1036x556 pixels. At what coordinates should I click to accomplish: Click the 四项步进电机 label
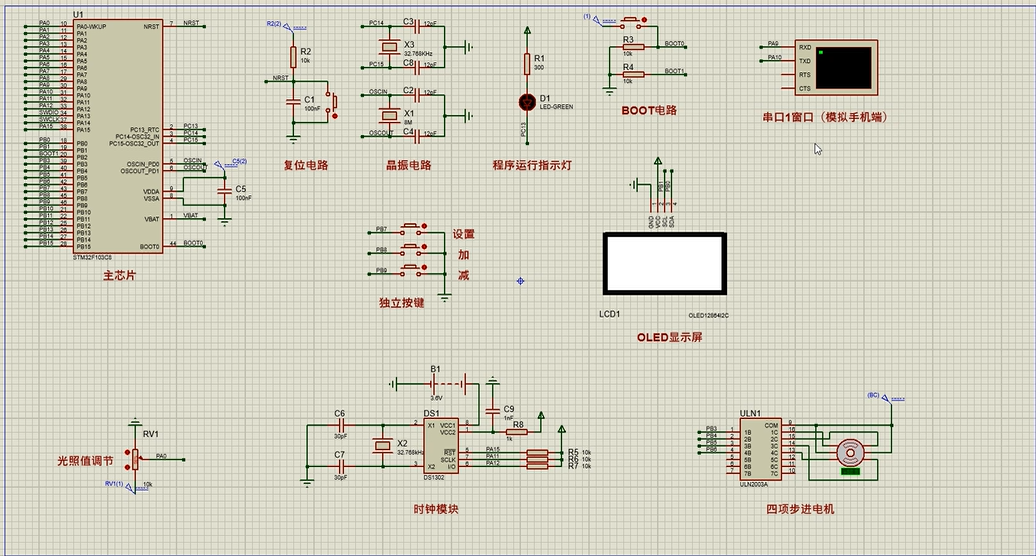tap(800, 509)
